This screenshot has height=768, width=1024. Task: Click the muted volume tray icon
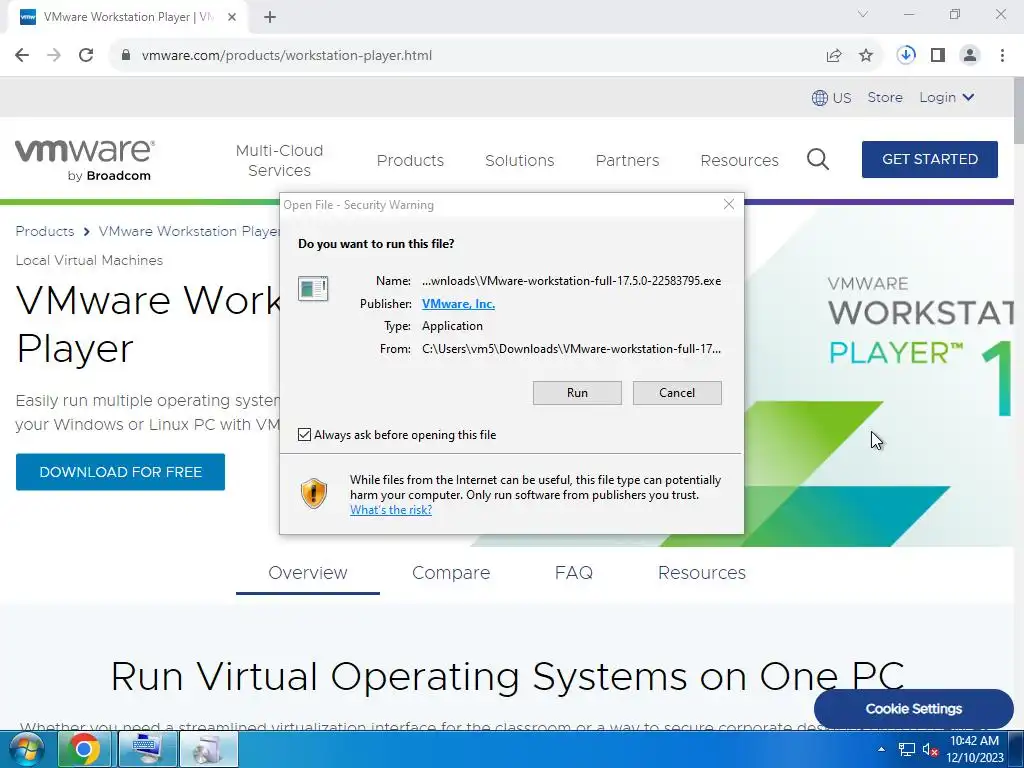pyautogui.click(x=931, y=750)
